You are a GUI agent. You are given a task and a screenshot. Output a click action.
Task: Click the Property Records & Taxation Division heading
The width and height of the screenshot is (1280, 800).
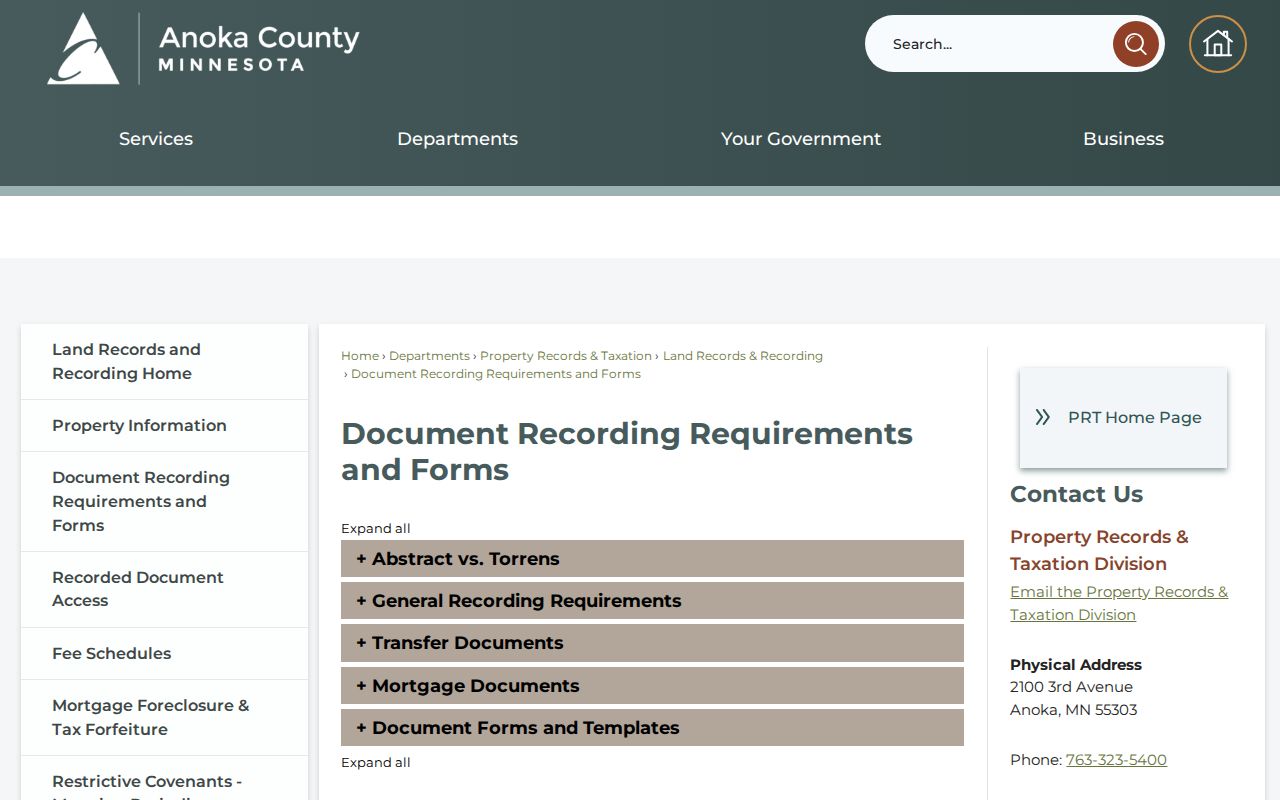pyautogui.click(x=1099, y=550)
